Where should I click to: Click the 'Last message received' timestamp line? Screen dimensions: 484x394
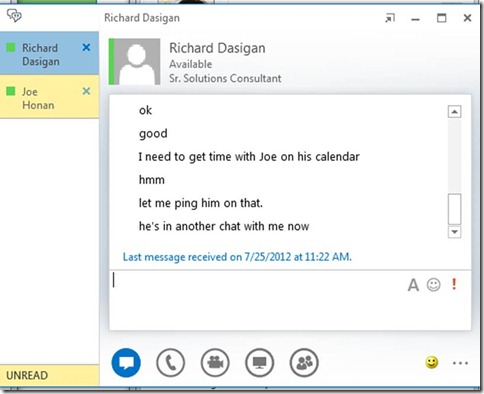pyautogui.click(x=237, y=257)
